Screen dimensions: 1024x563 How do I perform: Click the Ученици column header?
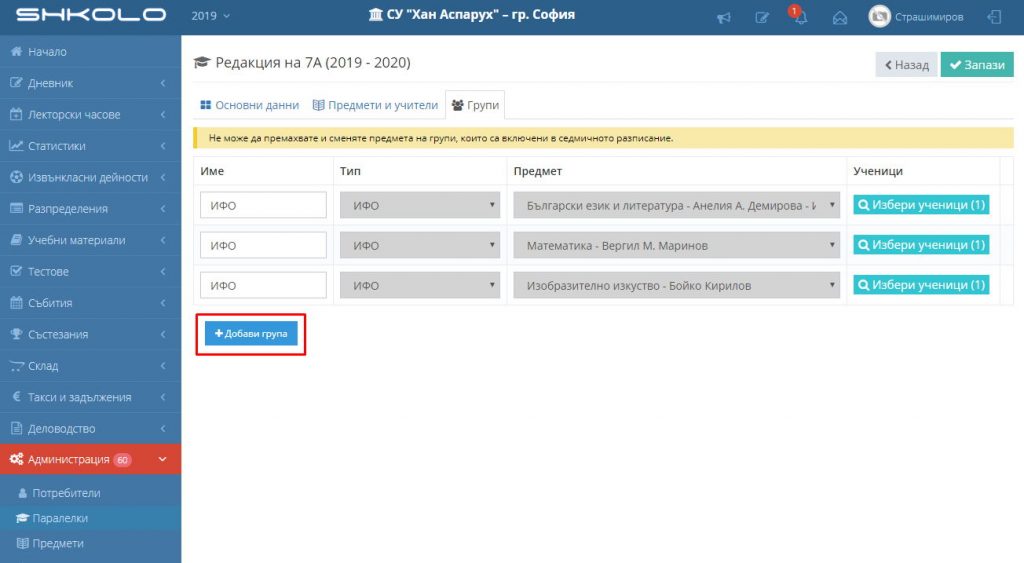pyautogui.click(x=878, y=171)
